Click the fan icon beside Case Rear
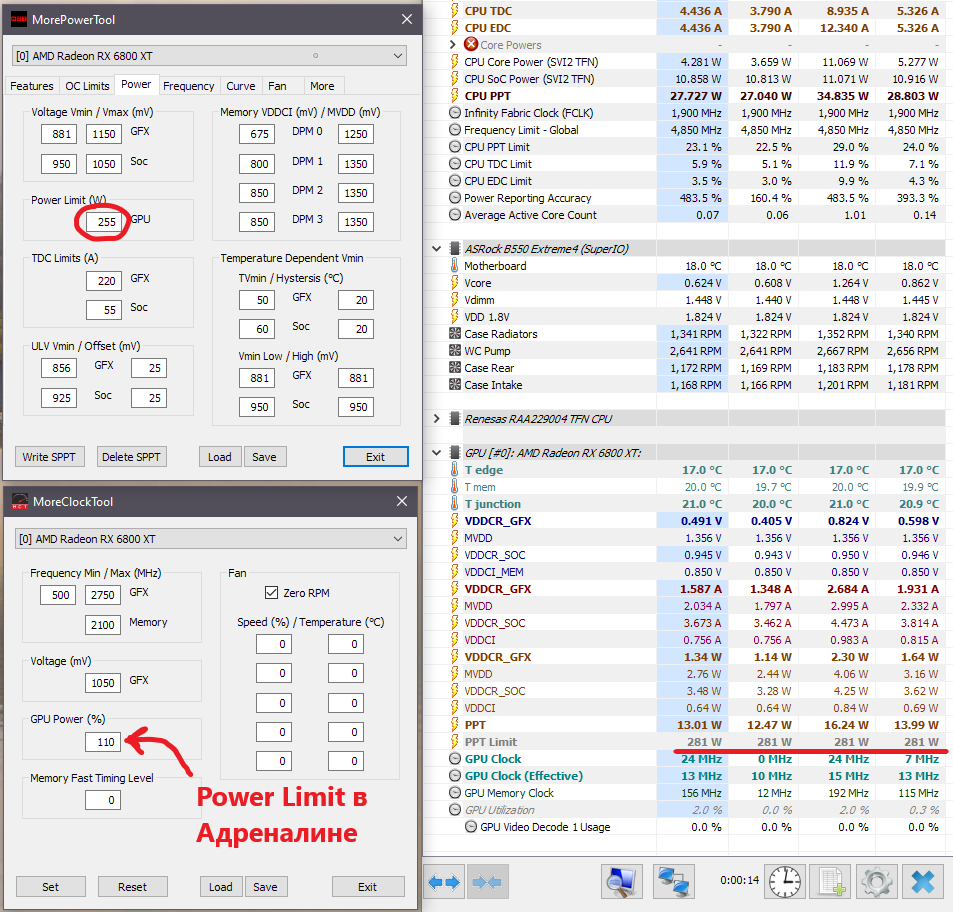953x912 pixels. (x=455, y=368)
